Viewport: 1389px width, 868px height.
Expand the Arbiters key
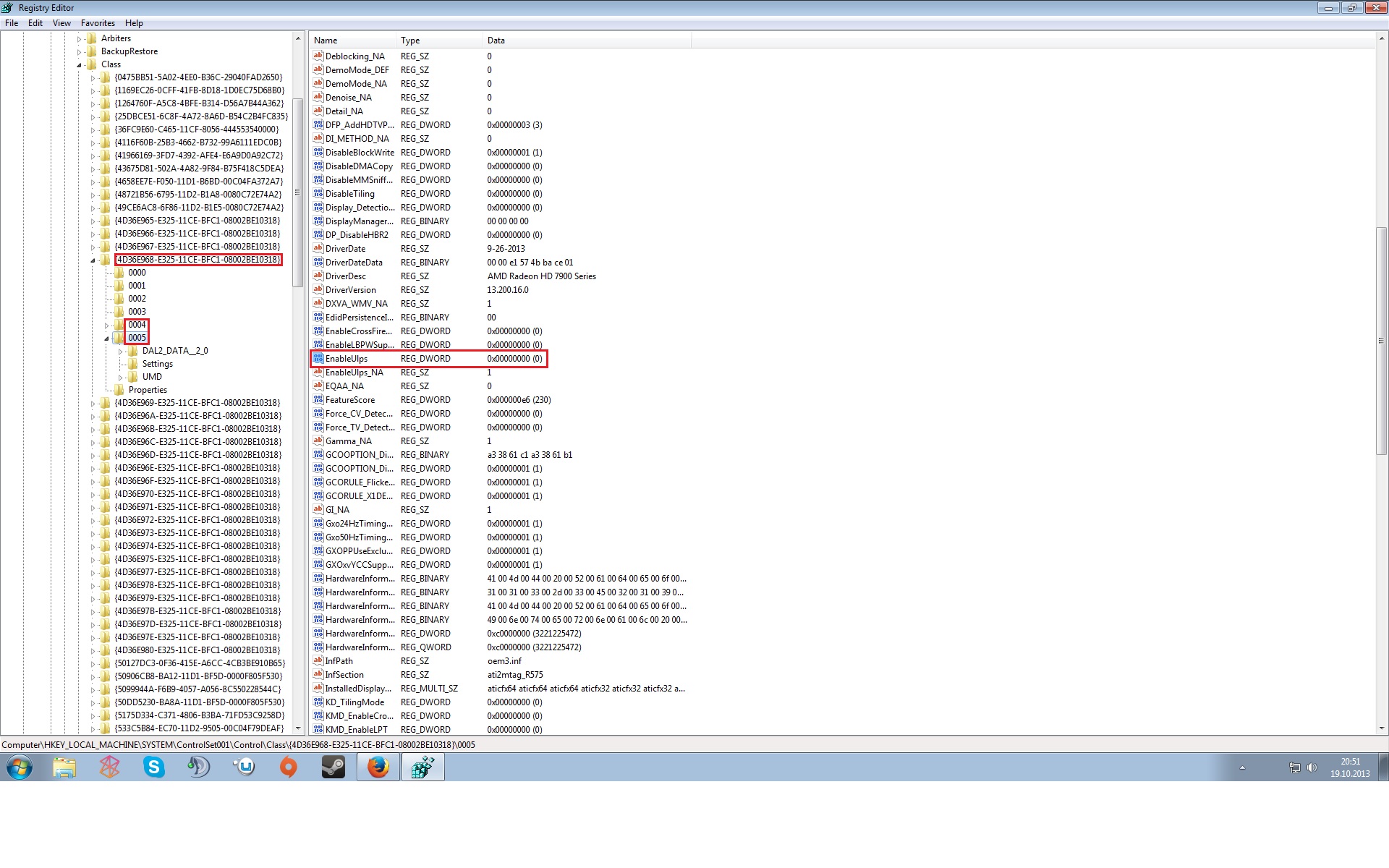tap(80, 39)
